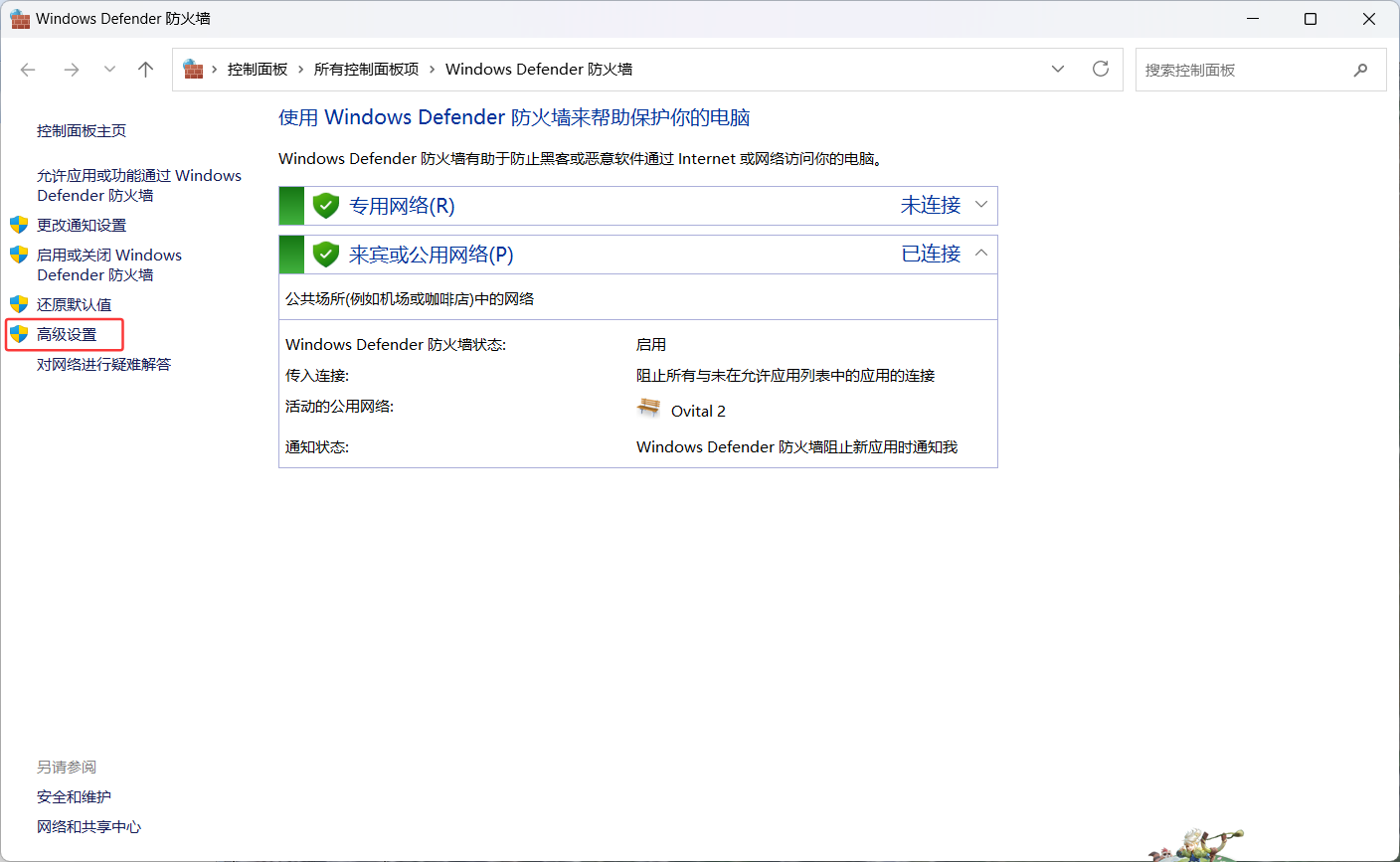This screenshot has height=862, width=1400.
Task: Open 启用或关闭 Windows Defender 防火墙
Action: click(109, 264)
